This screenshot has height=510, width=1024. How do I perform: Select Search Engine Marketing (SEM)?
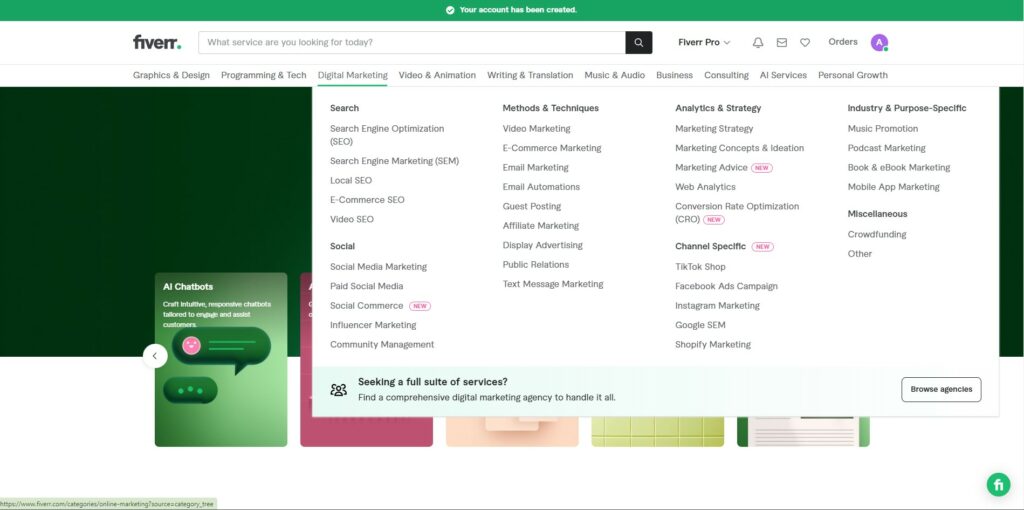tap(394, 161)
